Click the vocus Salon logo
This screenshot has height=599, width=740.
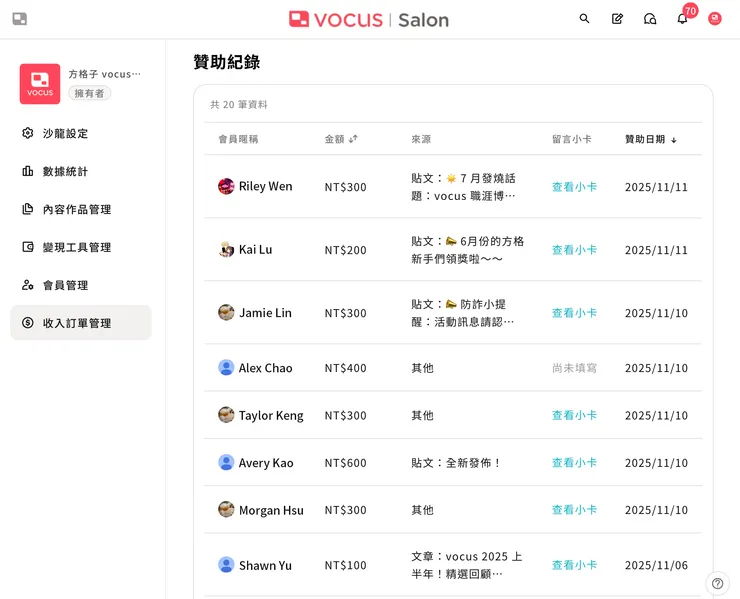(x=369, y=20)
